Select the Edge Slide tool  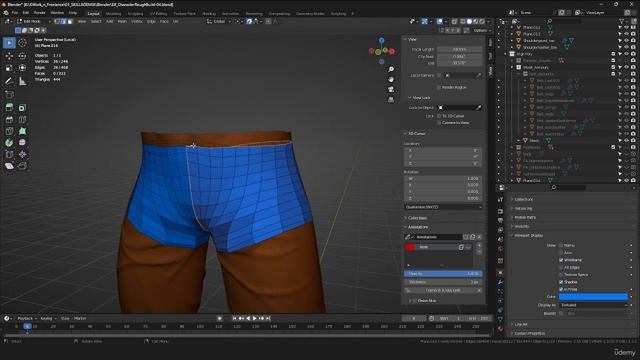(x=9, y=154)
